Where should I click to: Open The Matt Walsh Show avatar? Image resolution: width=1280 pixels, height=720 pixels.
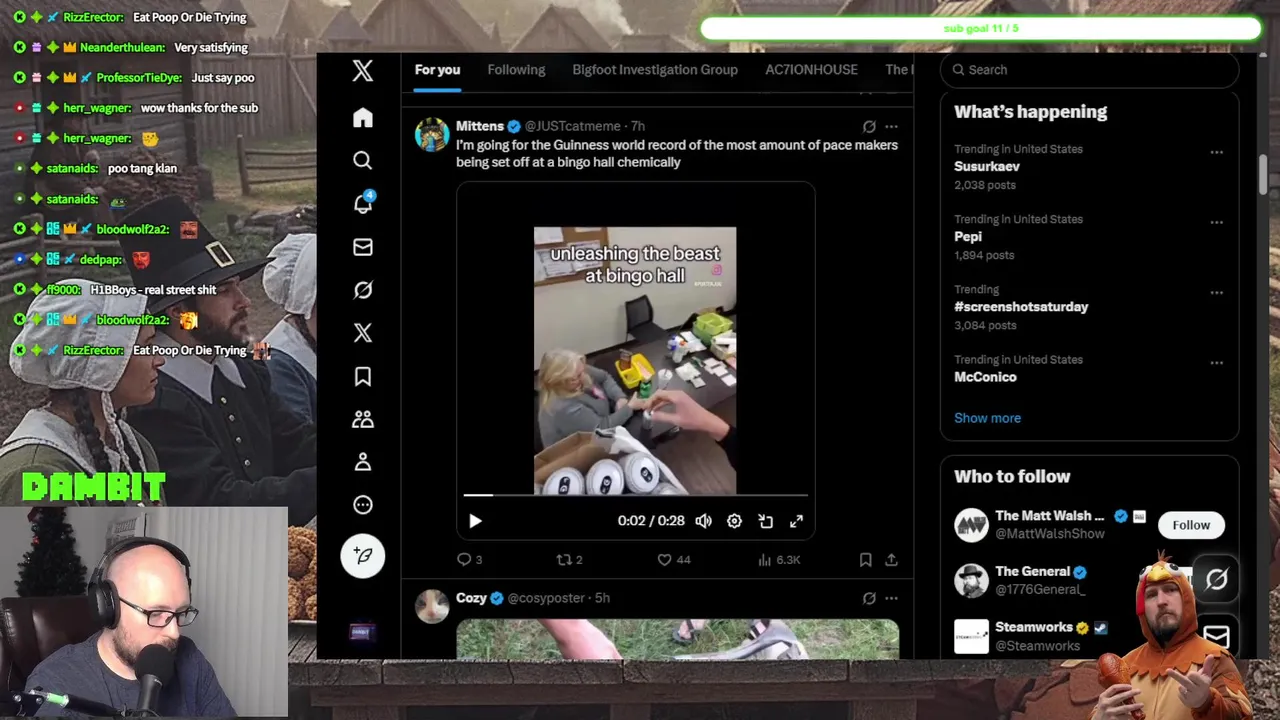[971, 525]
